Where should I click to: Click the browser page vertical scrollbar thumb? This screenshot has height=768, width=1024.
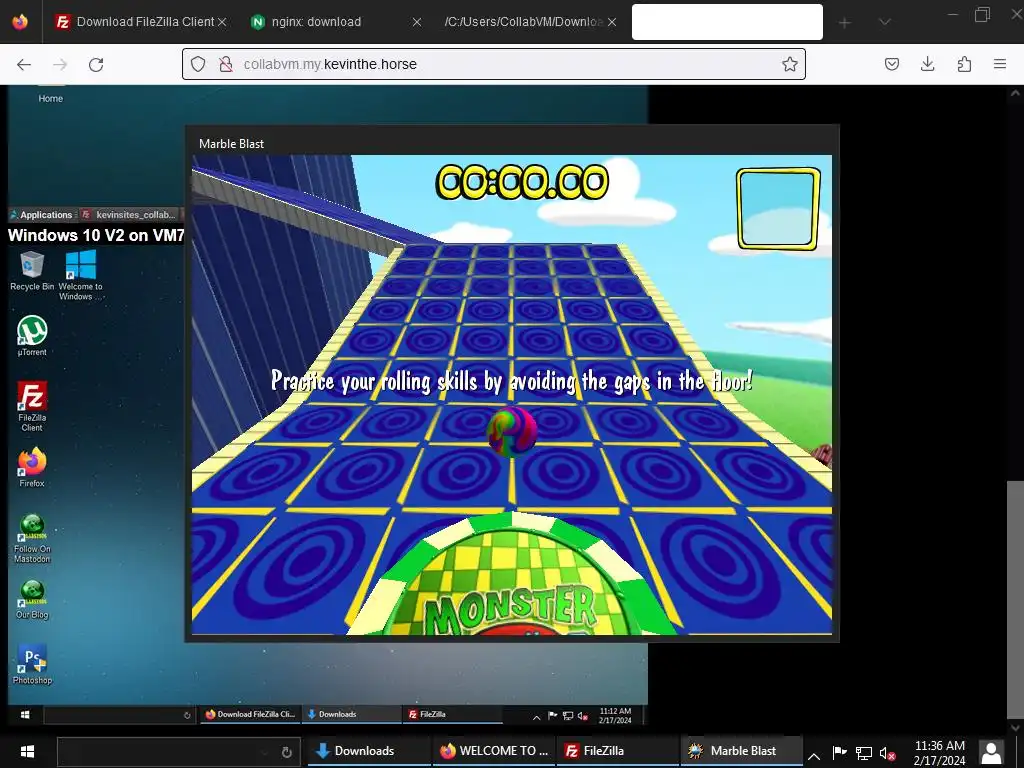coord(1015,601)
